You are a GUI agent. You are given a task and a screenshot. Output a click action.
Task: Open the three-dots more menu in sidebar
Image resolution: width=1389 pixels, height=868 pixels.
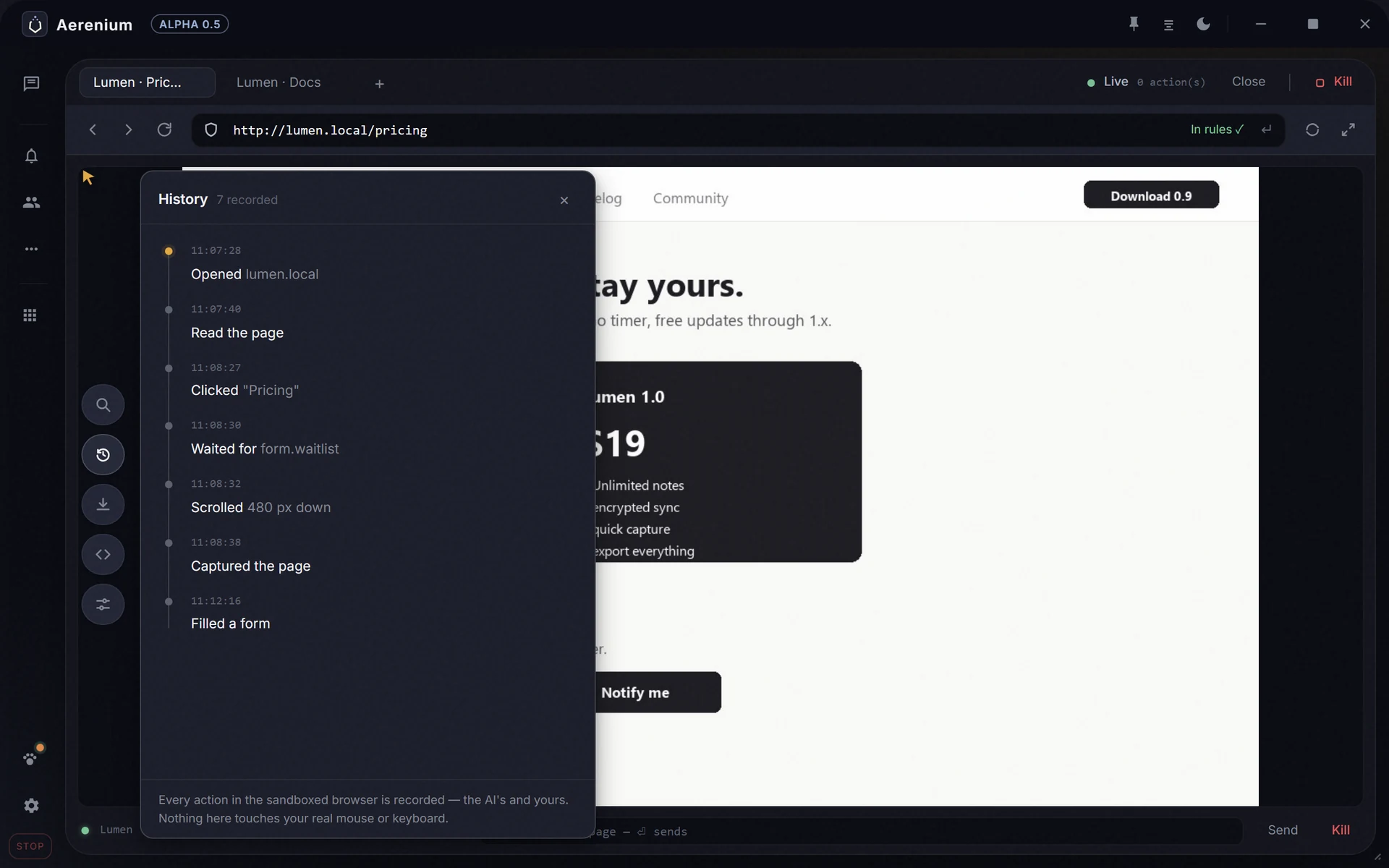click(31, 249)
